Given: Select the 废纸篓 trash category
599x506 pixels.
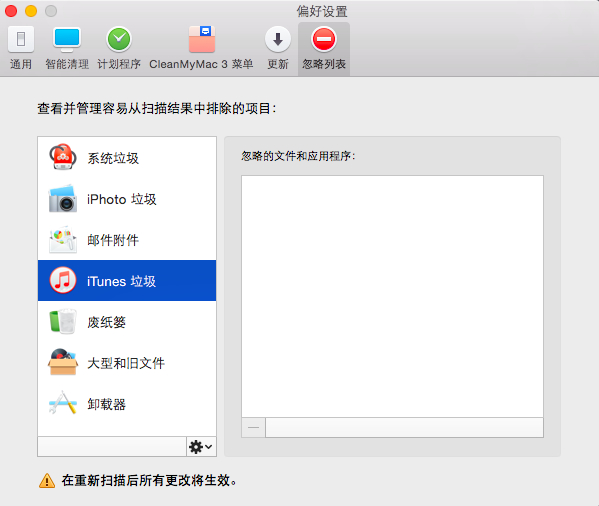Looking at the screenshot, I should (127, 322).
